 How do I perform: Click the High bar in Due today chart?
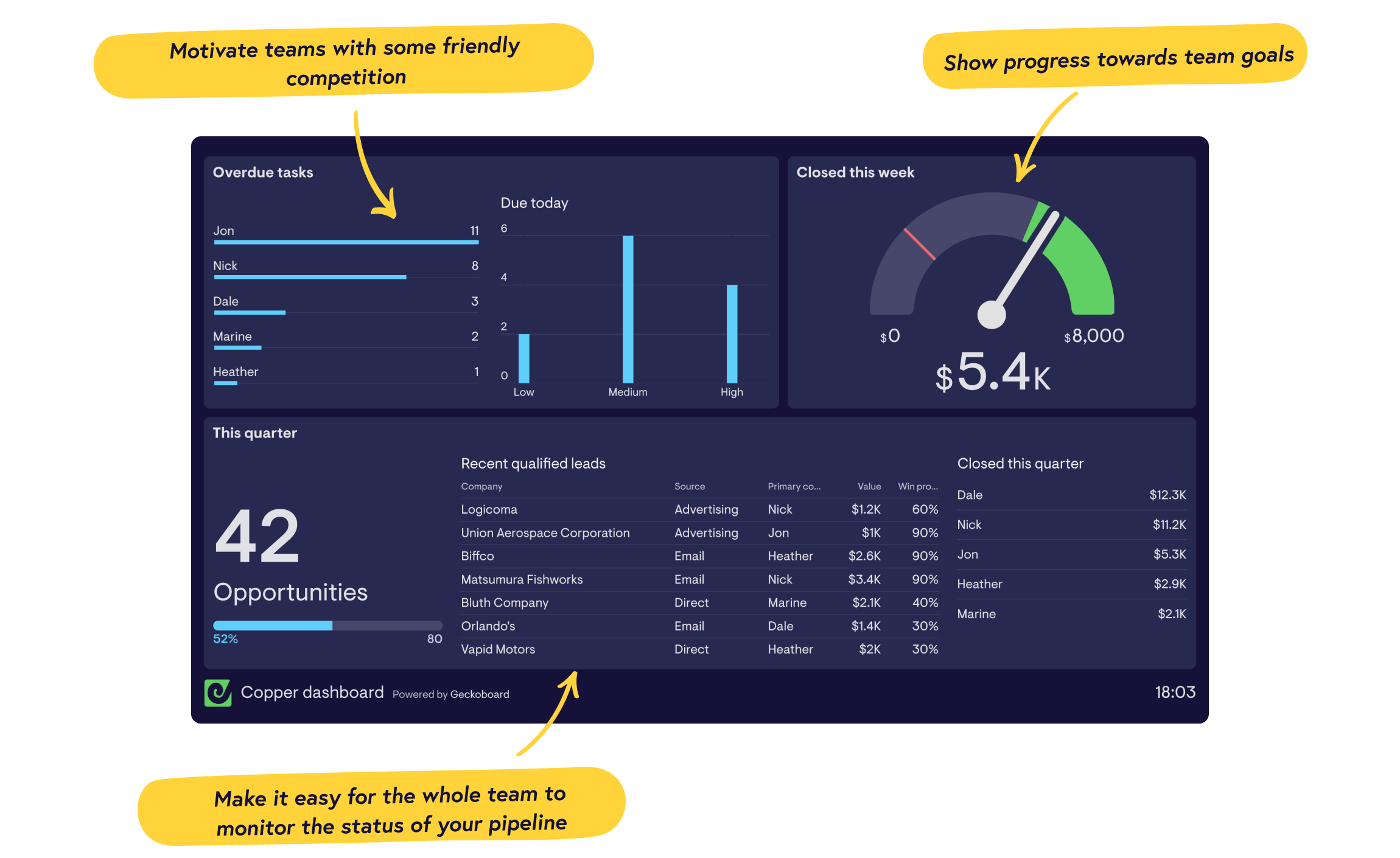pyautogui.click(x=732, y=333)
